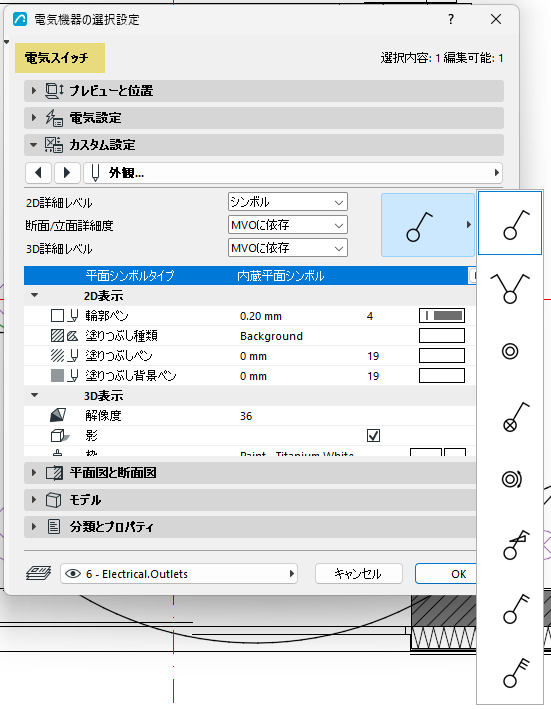Open the 3D詳細レベル dropdown
Image resolution: width=551 pixels, height=709 pixels.
click(x=287, y=248)
